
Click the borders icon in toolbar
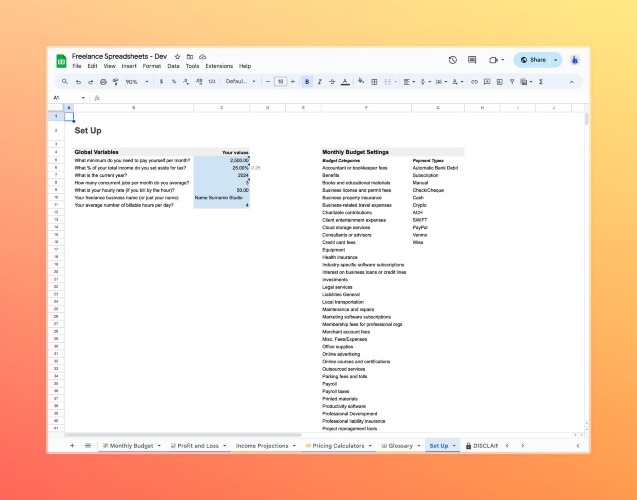click(x=374, y=82)
